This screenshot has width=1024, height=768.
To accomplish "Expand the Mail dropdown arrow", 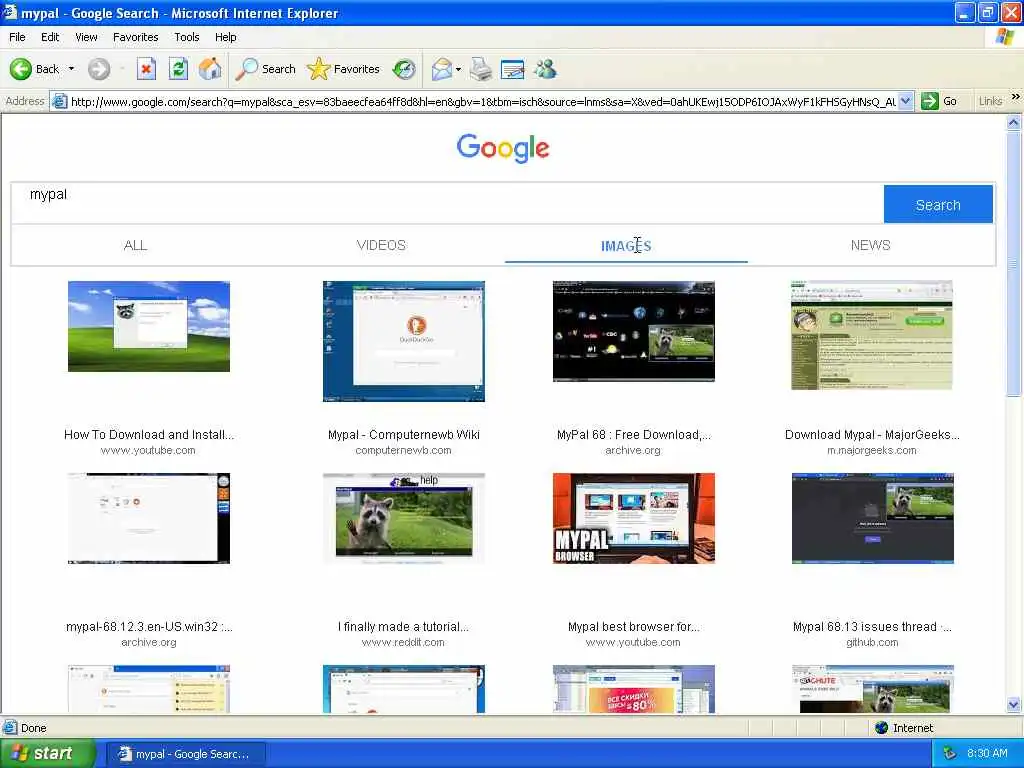I will click(458, 69).
